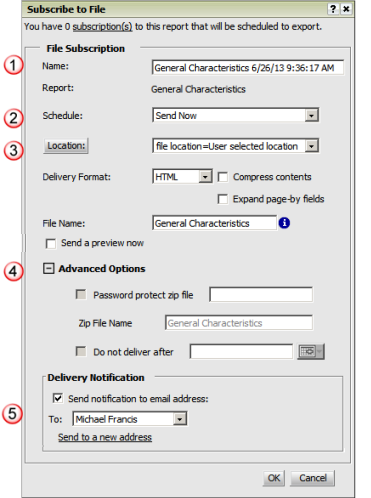Click the Do not deliver after date field
The height and width of the screenshot is (498, 371).
coord(241,351)
